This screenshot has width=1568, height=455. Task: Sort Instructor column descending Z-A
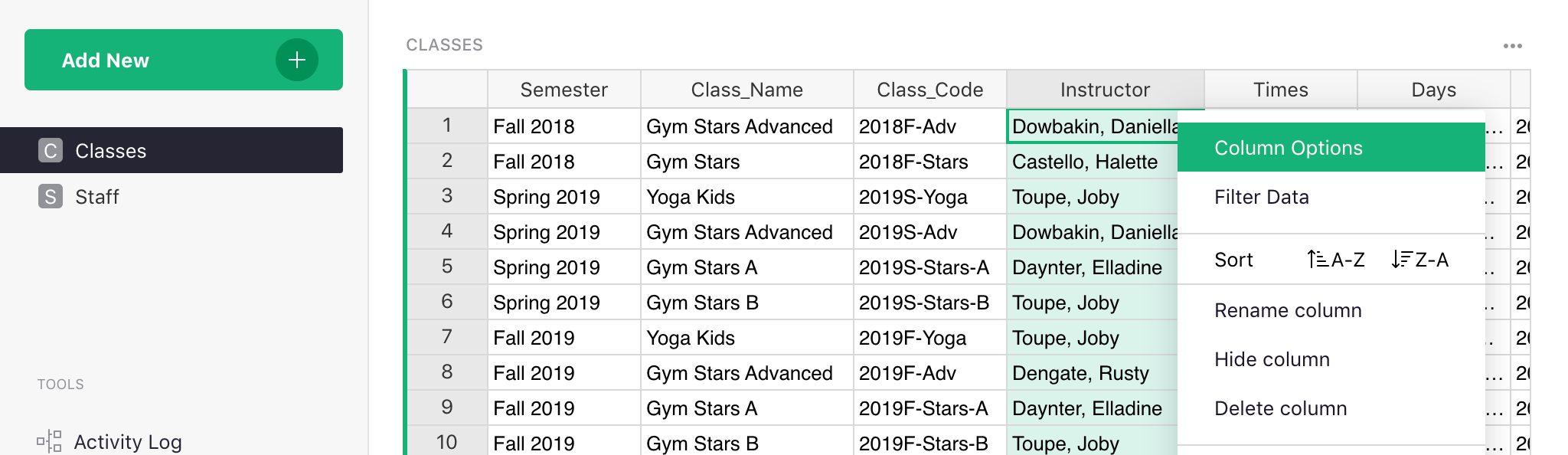point(1420,260)
